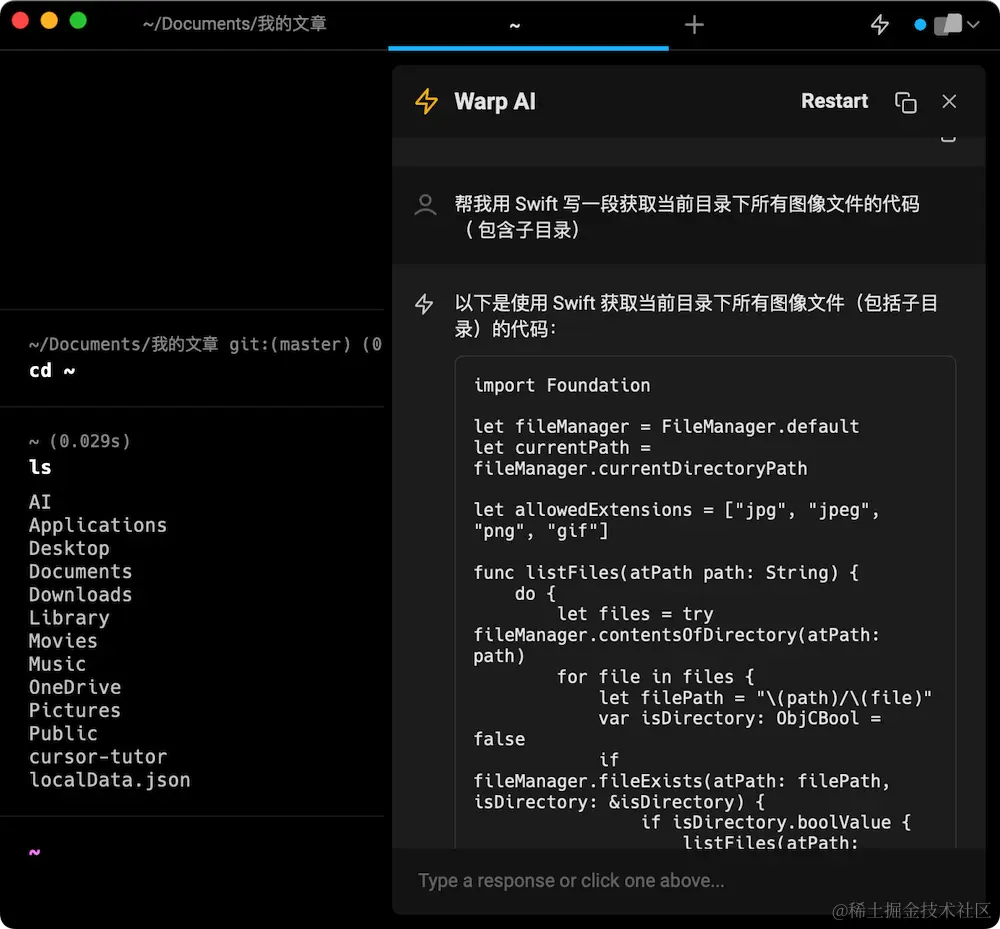The height and width of the screenshot is (929, 1000).
Task: Click the yellow Warp AI bolt logo
Action: pyautogui.click(x=426, y=101)
